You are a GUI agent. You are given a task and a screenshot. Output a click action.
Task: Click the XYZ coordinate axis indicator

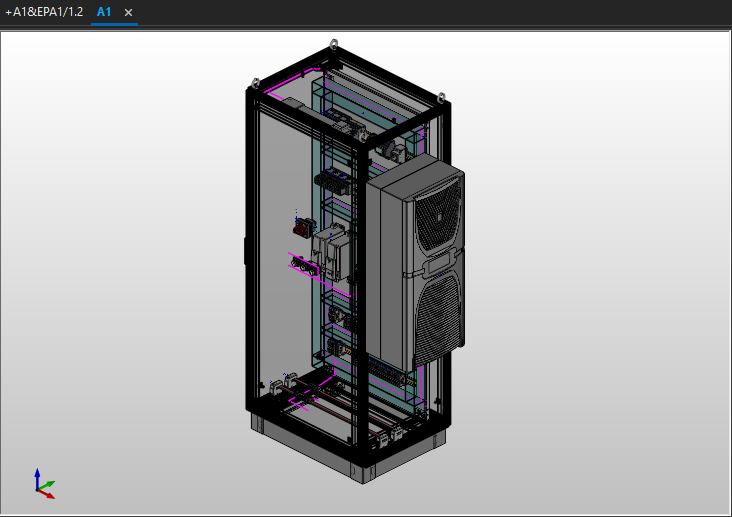[x=45, y=484]
